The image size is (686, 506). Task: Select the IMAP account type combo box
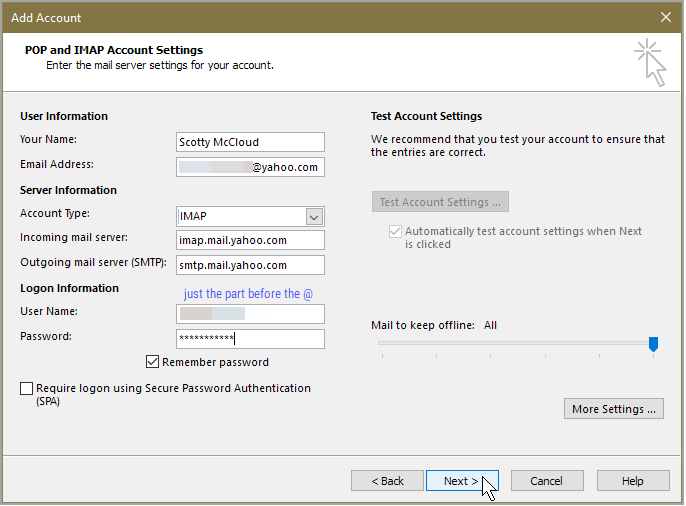[240, 216]
